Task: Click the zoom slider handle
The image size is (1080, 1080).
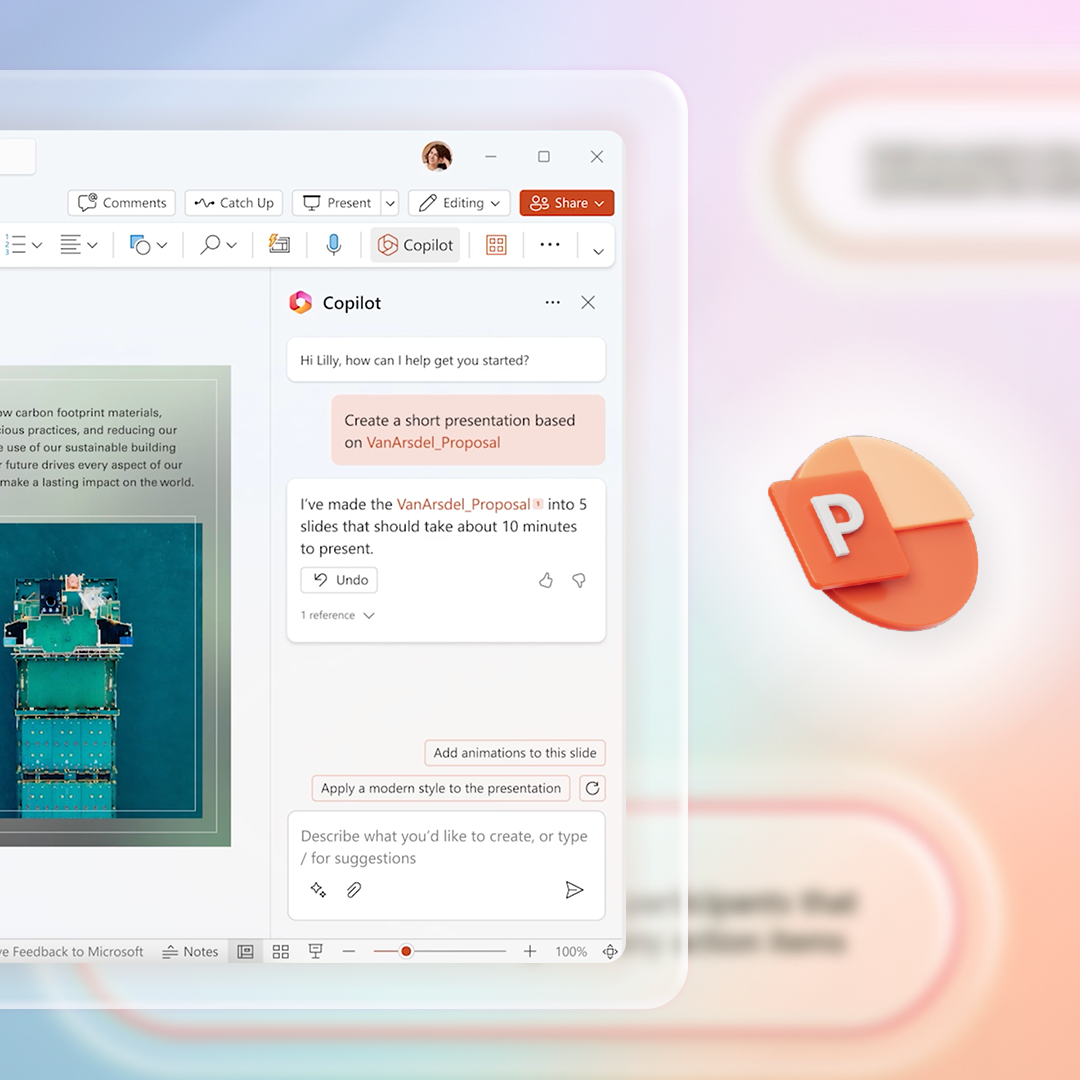Action: click(x=406, y=951)
